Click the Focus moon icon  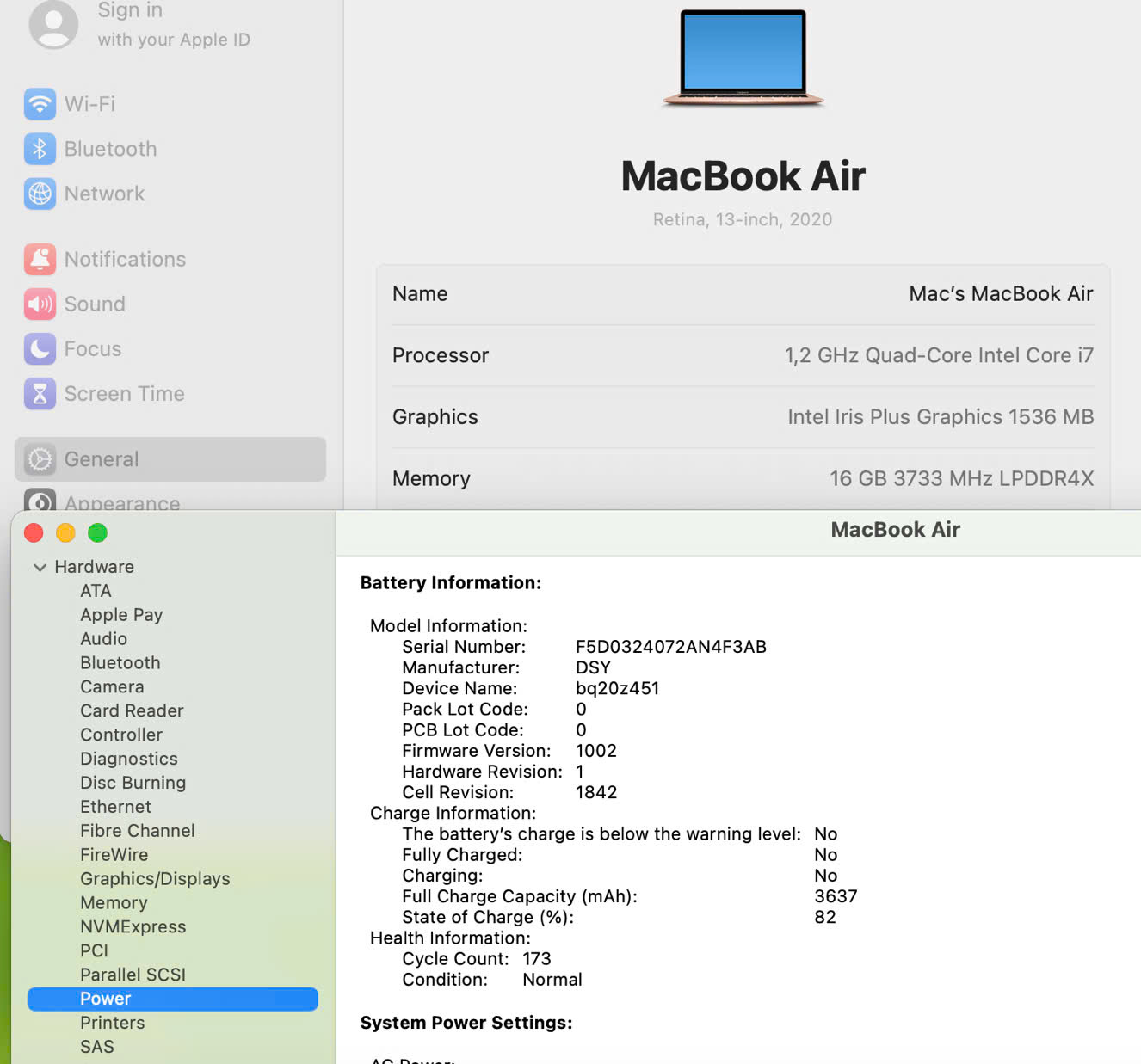(x=40, y=348)
